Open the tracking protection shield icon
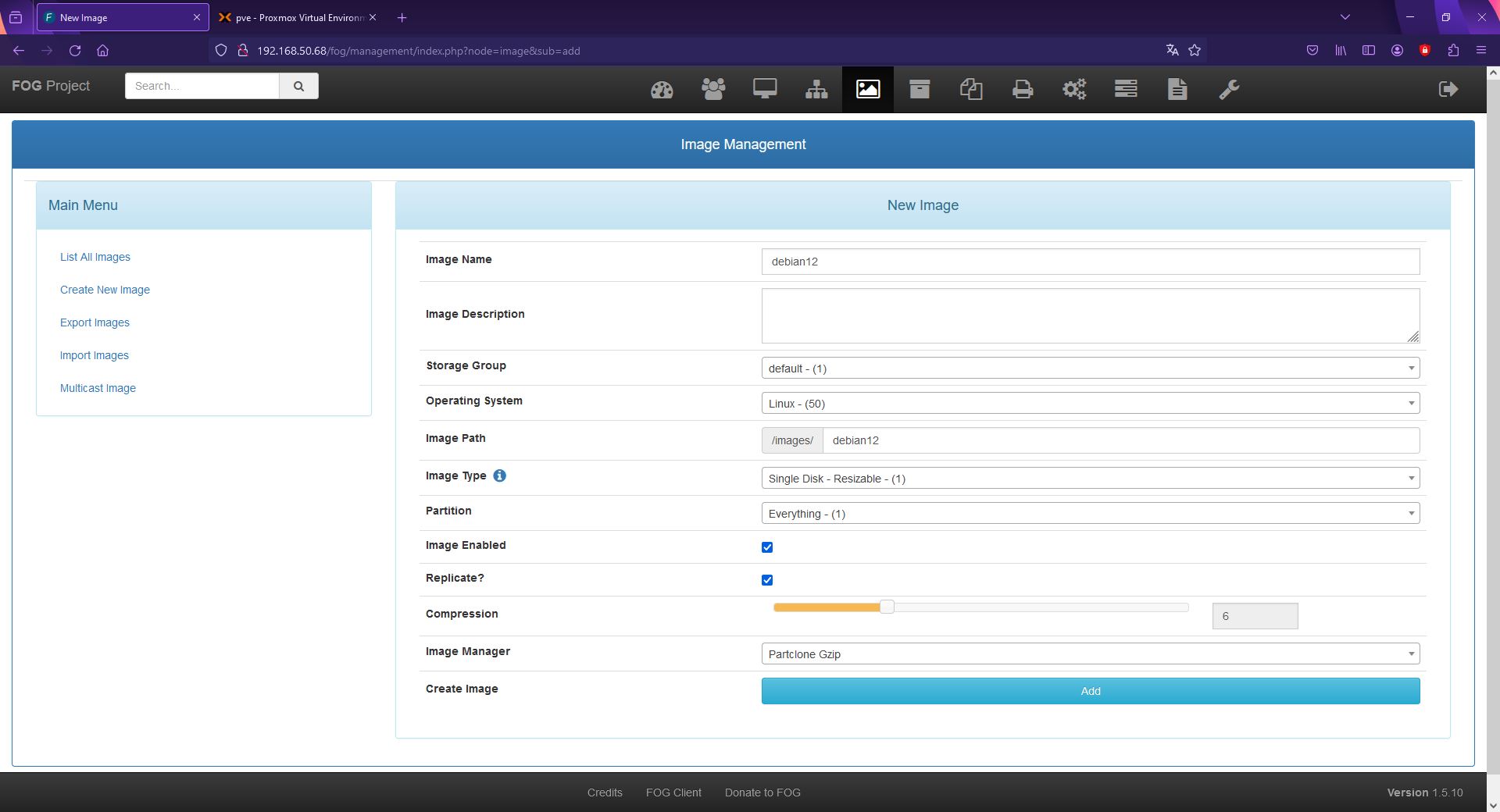Image resolution: width=1500 pixels, height=812 pixels. 221,51
